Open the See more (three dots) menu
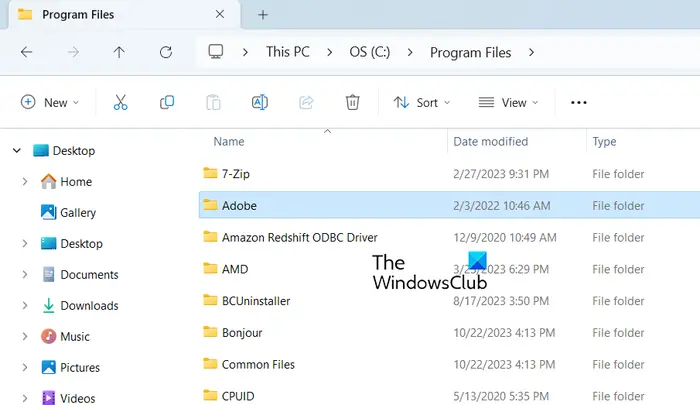 (x=579, y=103)
